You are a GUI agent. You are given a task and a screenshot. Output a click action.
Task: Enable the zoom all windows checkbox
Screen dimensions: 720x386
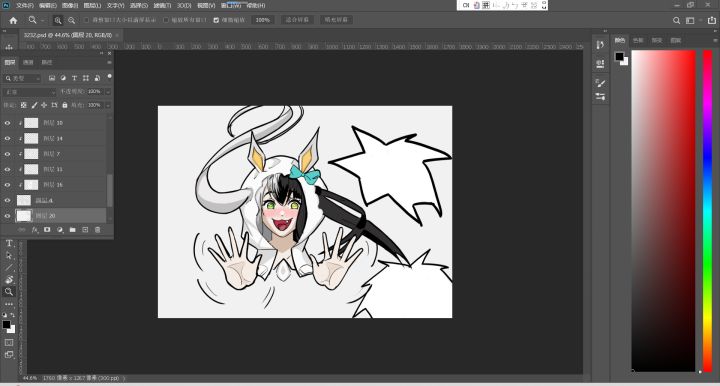tap(166, 20)
